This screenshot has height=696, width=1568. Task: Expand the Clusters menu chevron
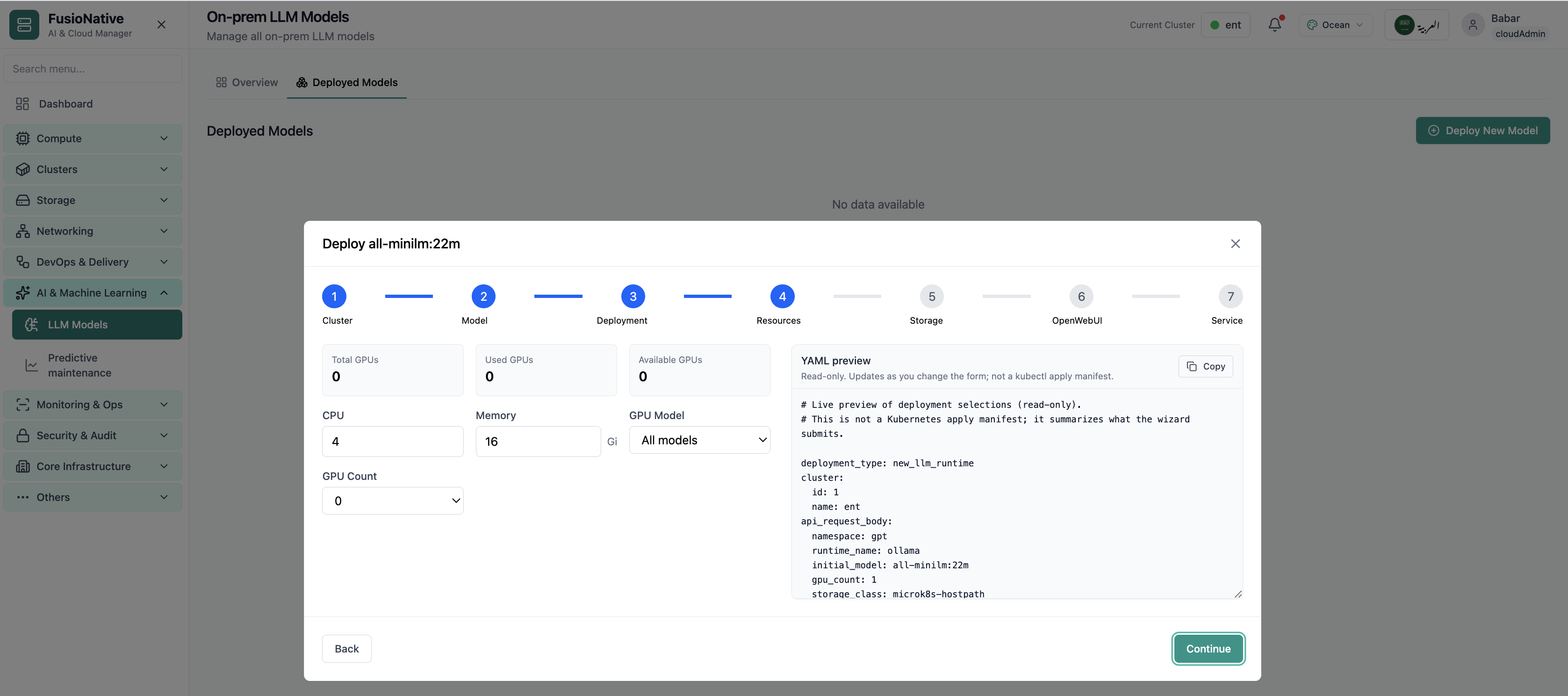click(x=164, y=169)
